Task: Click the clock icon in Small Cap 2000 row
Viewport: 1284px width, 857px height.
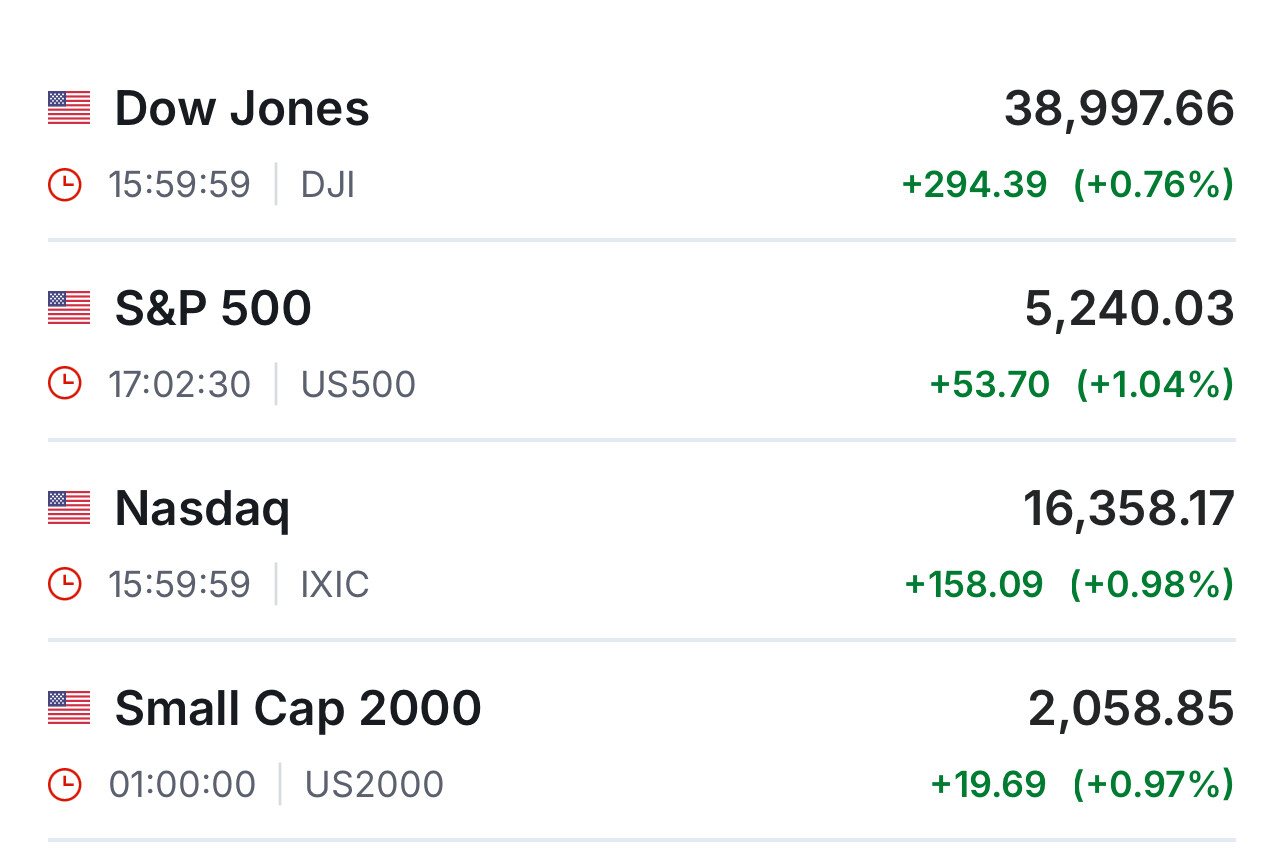Action: pos(65,784)
